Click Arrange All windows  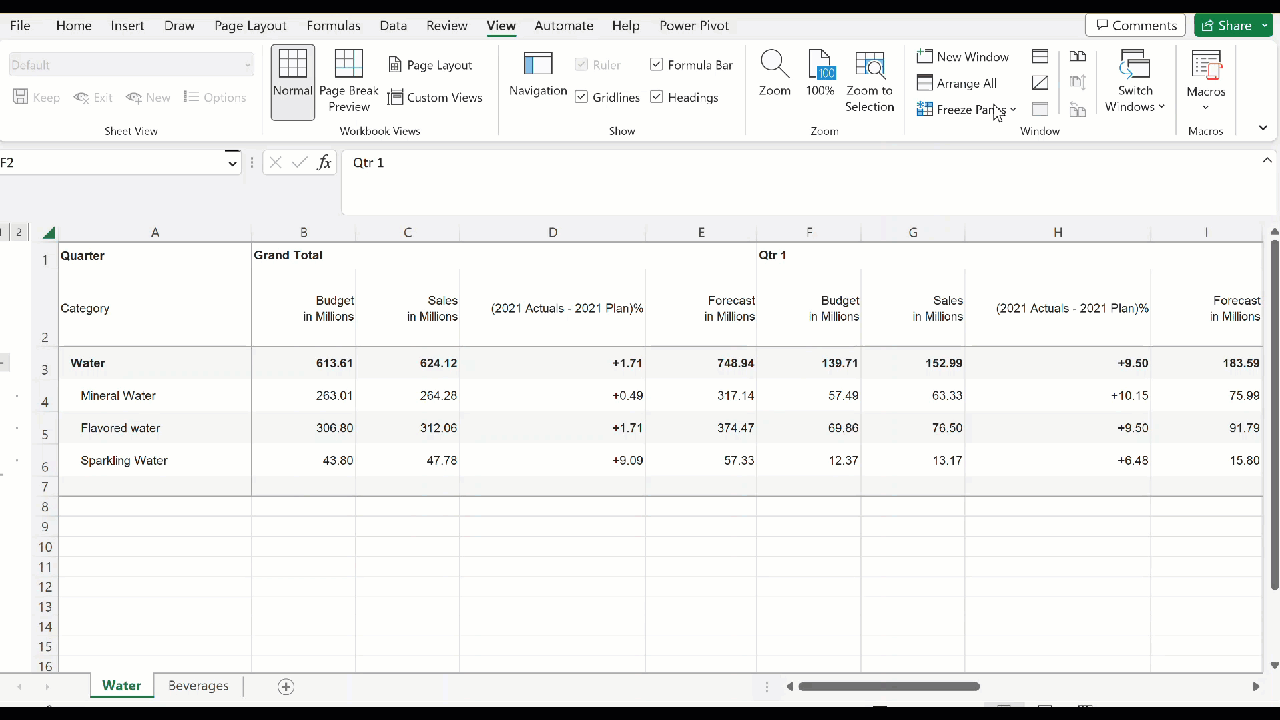[961, 83]
